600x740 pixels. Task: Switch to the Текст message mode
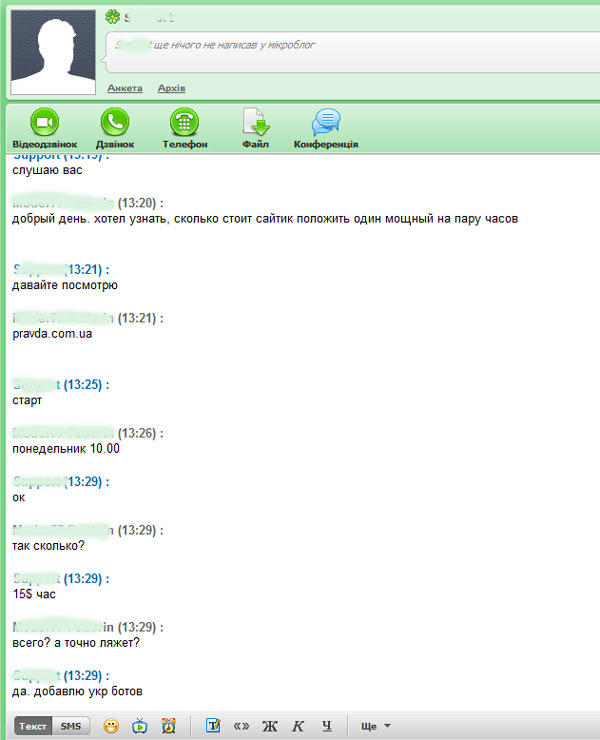pyautogui.click(x=33, y=726)
